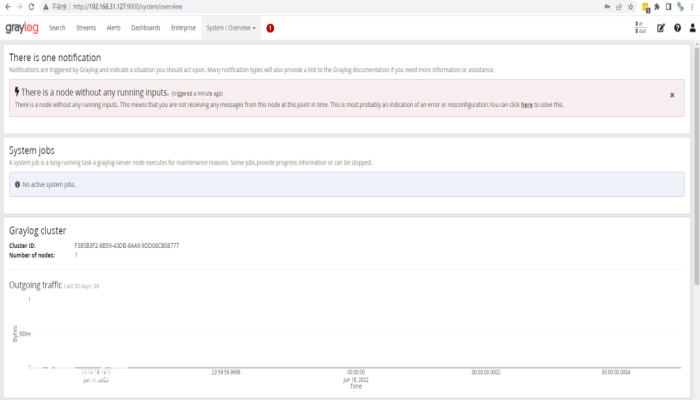The height and width of the screenshot is (400, 700).
Task: Click the browser address bar URL
Action: (128, 7)
